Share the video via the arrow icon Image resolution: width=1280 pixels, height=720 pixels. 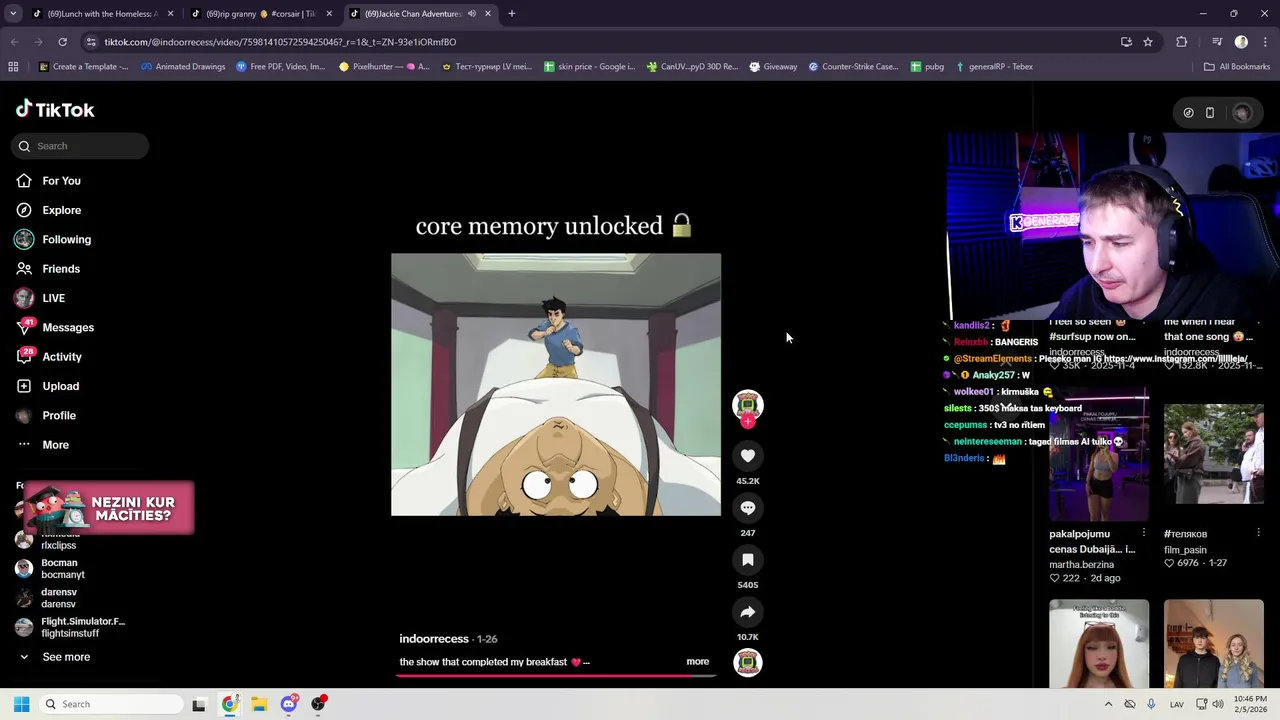pos(747,612)
